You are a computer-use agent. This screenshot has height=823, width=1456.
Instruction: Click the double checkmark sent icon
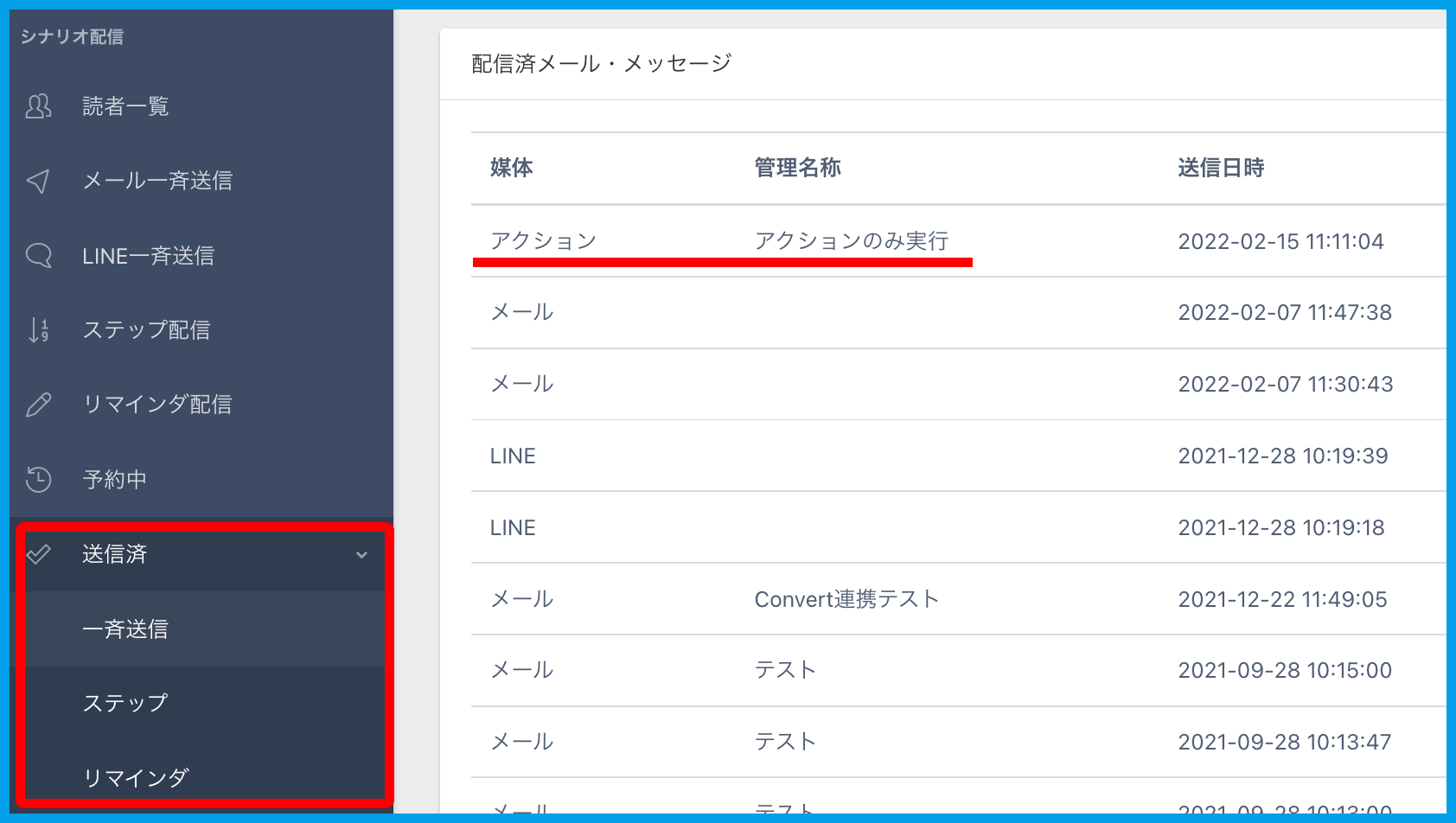point(39,554)
